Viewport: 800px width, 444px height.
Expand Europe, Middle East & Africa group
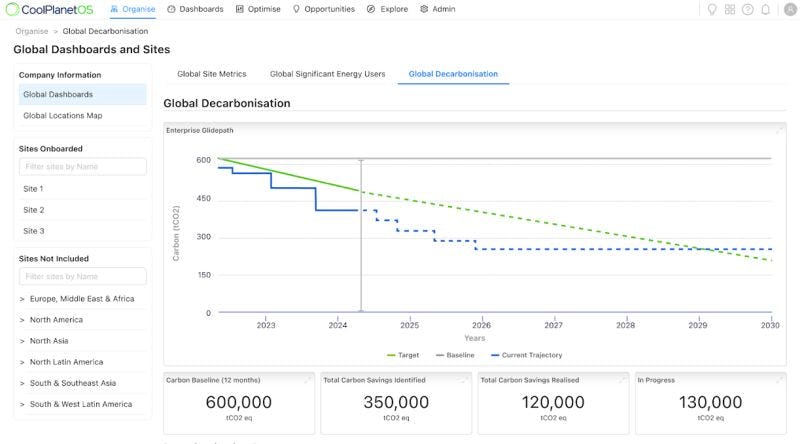click(81, 298)
